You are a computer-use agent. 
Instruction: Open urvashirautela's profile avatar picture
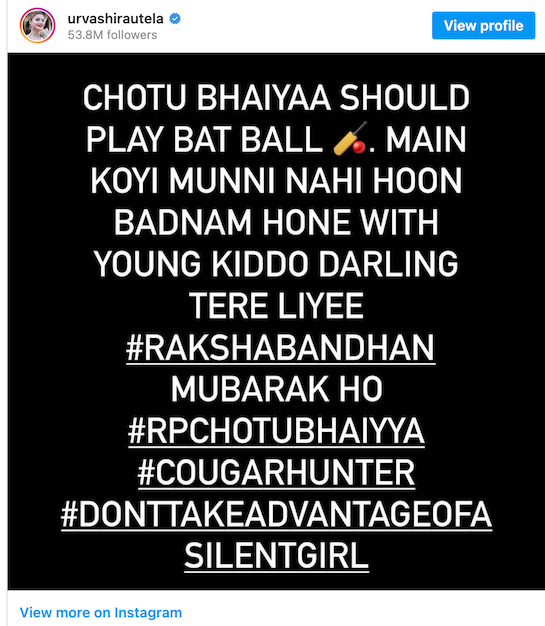(37, 26)
